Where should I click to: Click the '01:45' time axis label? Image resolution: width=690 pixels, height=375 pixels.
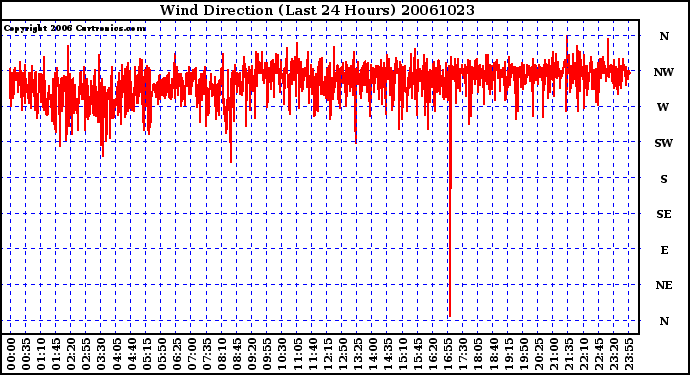click(56, 354)
